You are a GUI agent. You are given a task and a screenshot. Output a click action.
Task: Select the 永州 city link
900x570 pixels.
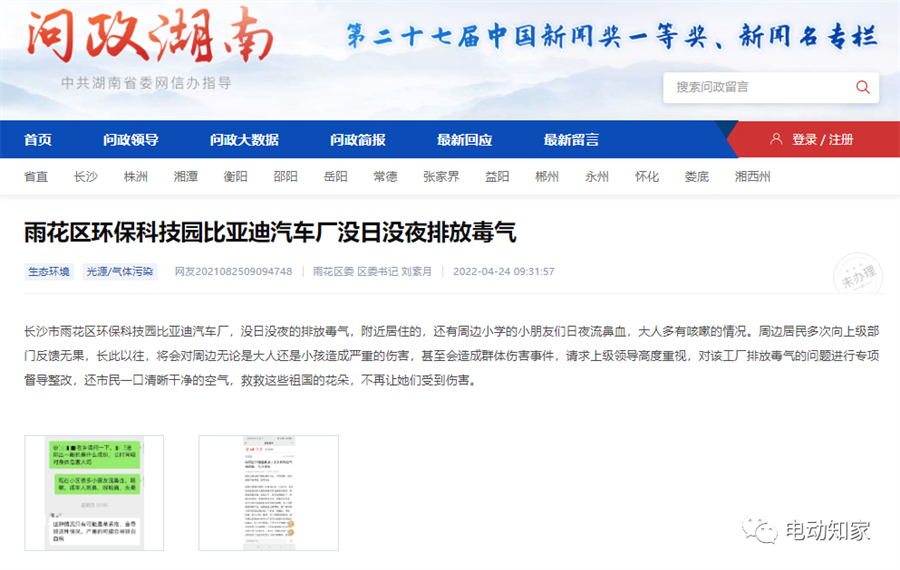[x=597, y=177]
